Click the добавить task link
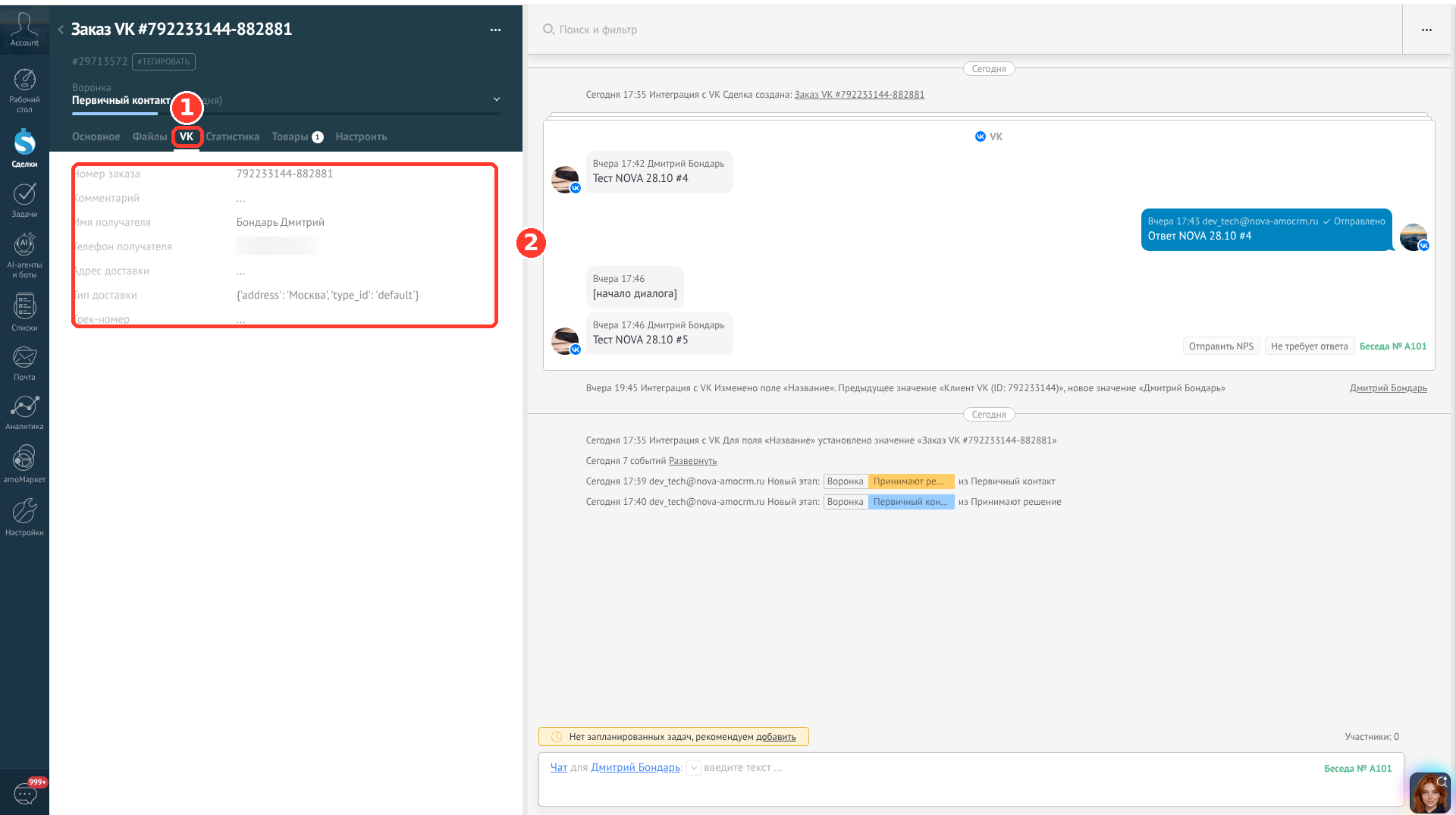The height and width of the screenshot is (815, 1456). [x=776, y=737]
